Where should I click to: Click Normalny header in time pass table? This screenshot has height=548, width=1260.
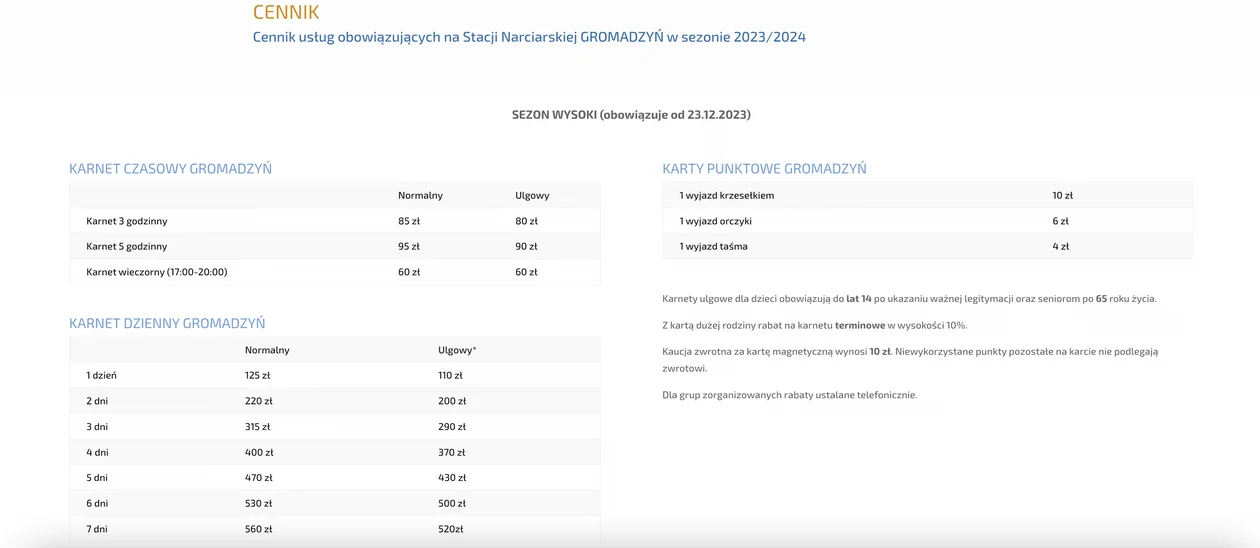(x=420, y=195)
